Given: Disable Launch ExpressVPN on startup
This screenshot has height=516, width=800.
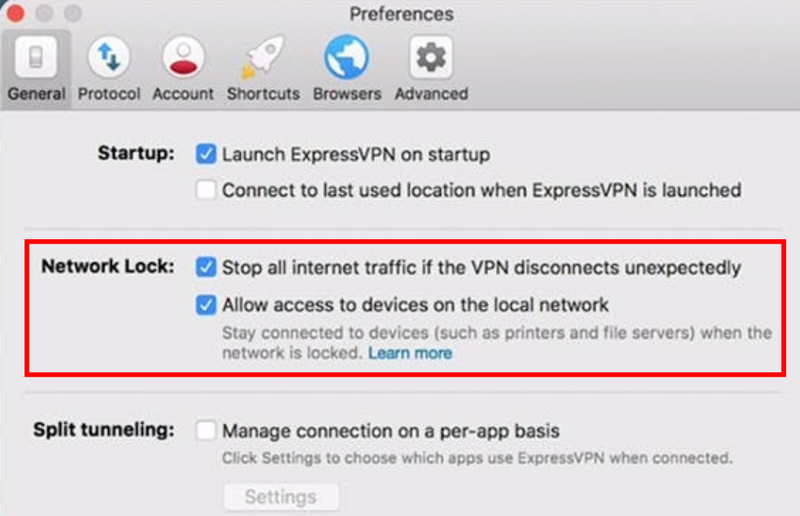Looking at the screenshot, I should point(206,154).
